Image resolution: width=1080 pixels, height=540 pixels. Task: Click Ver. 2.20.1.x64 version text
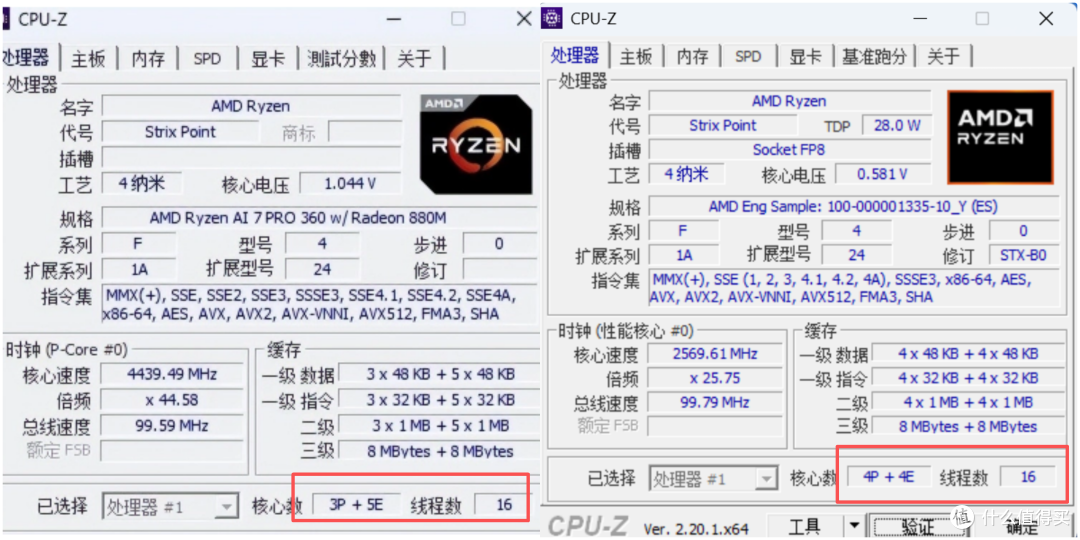tap(697, 529)
